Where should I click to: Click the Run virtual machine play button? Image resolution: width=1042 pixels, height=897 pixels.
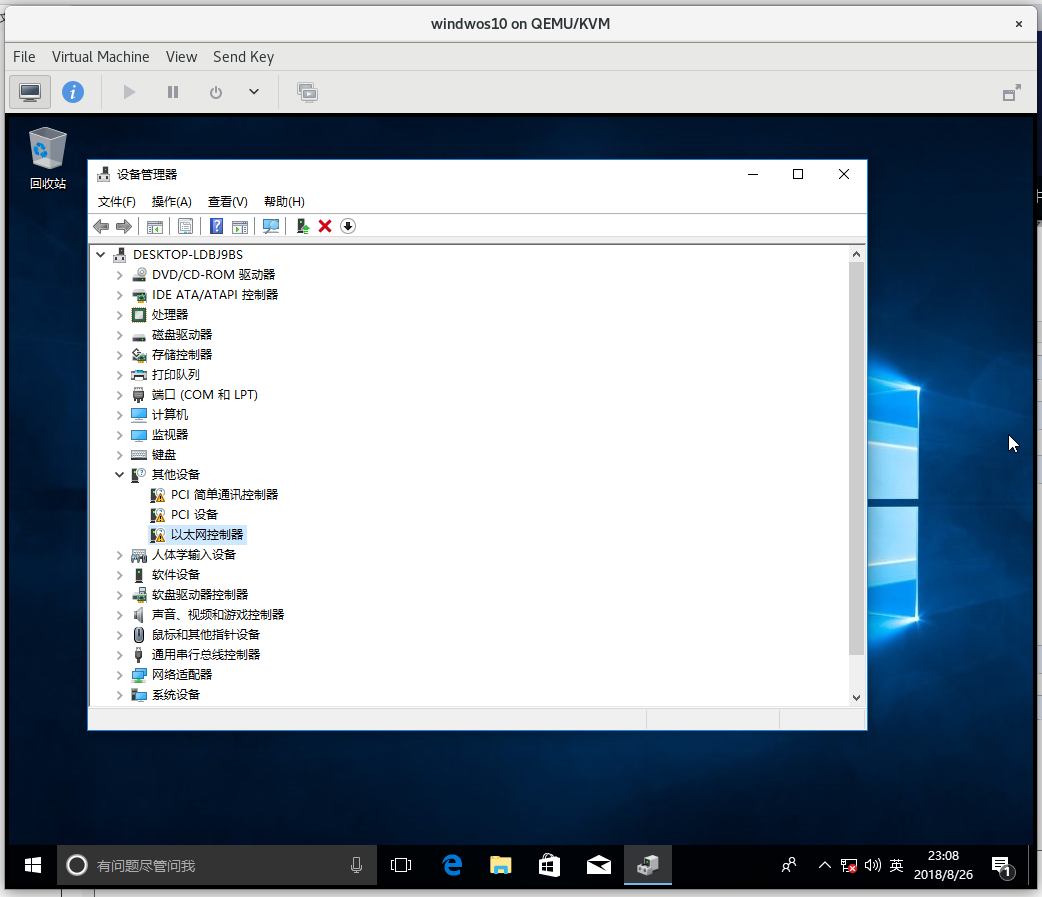coord(130,92)
